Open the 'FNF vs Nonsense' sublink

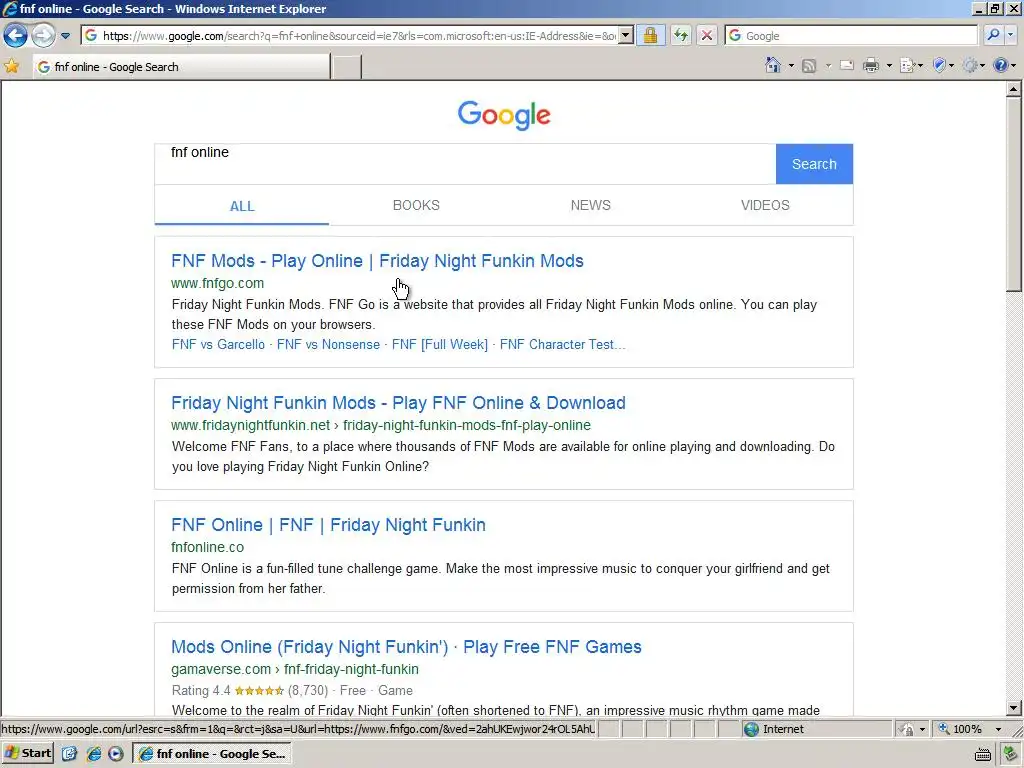pos(328,344)
